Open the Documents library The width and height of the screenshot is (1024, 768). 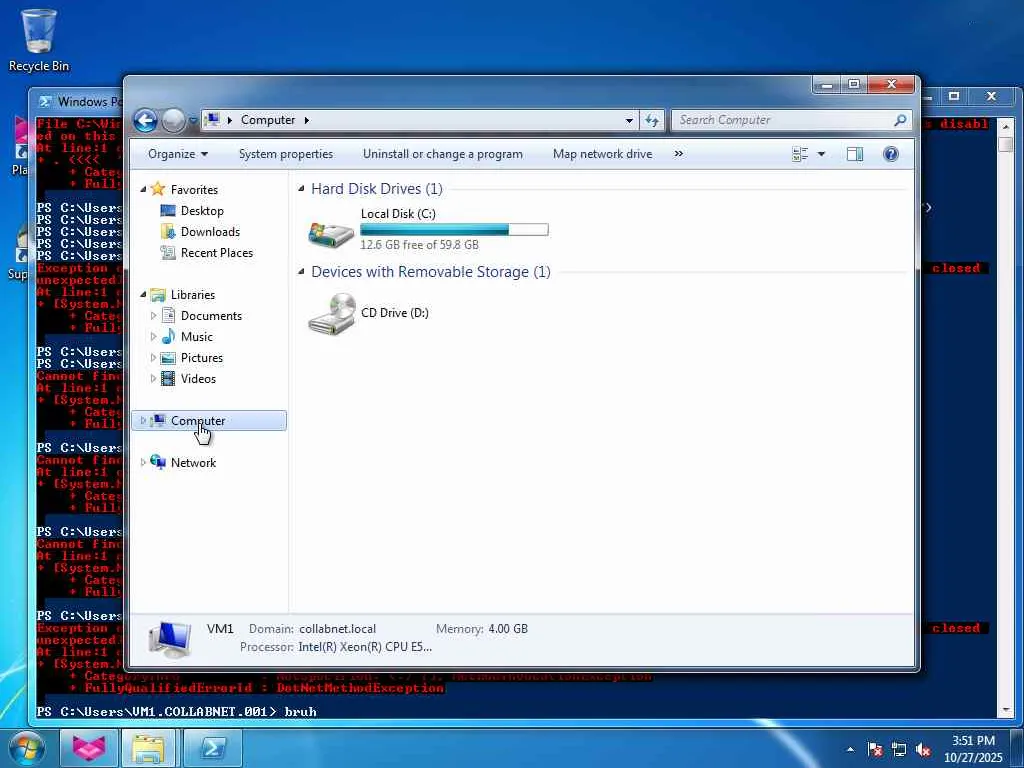[211, 316]
